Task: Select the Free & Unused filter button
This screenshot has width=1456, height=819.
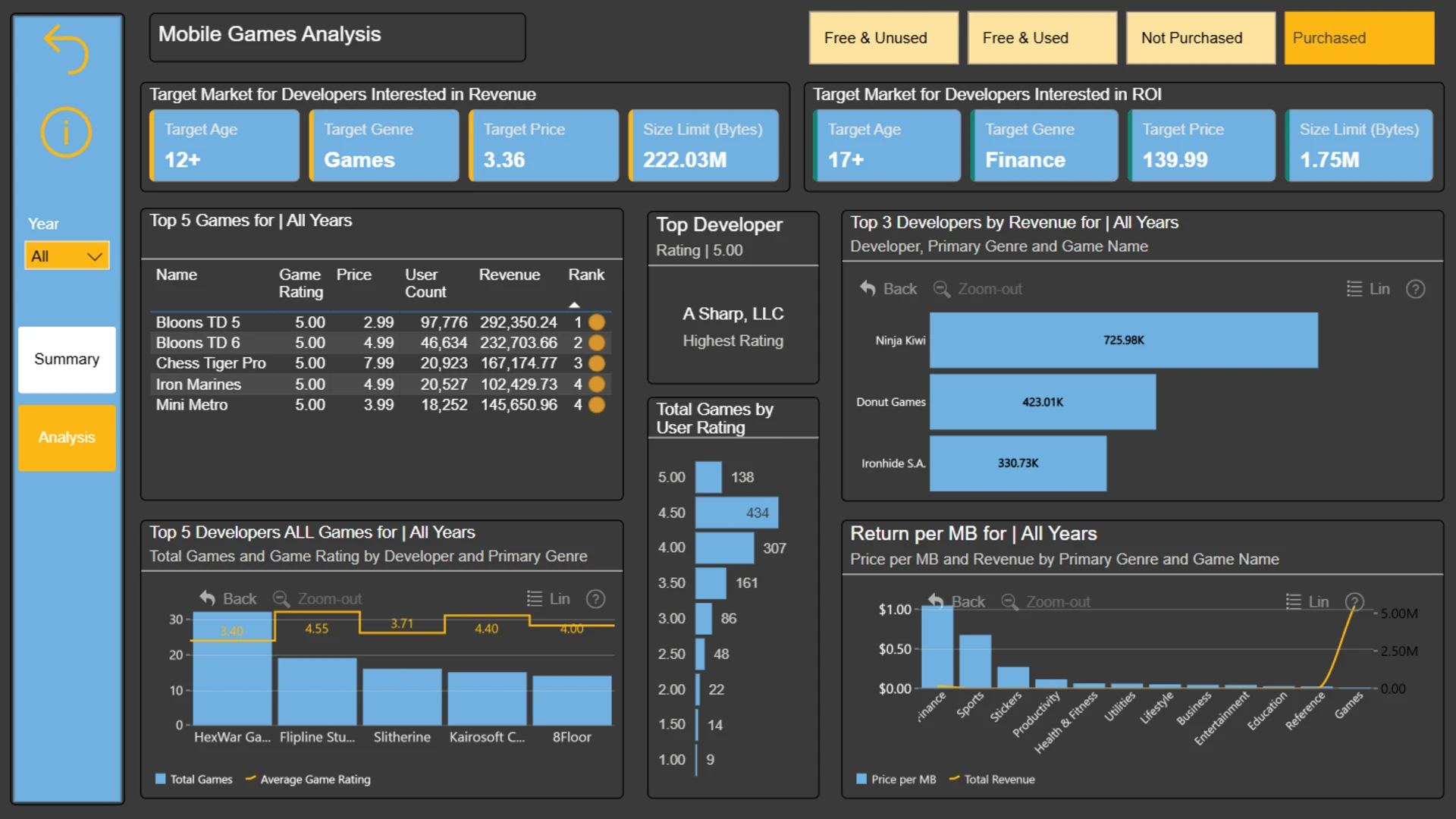Action: coord(883,38)
